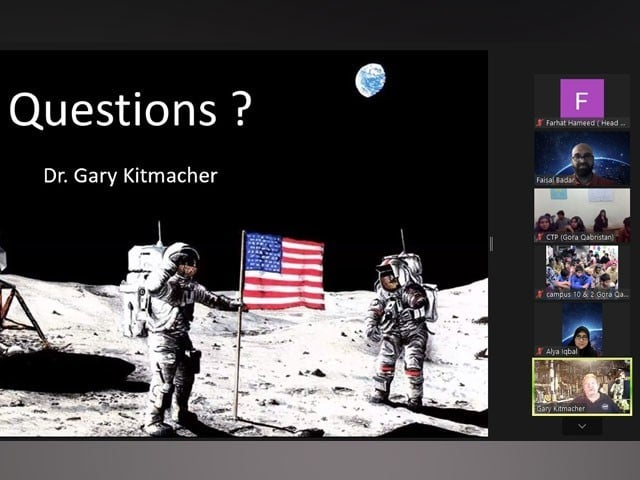Select Gary Kitmacher's highlighted speaker video tile
This screenshot has width=640, height=480.
click(x=582, y=387)
